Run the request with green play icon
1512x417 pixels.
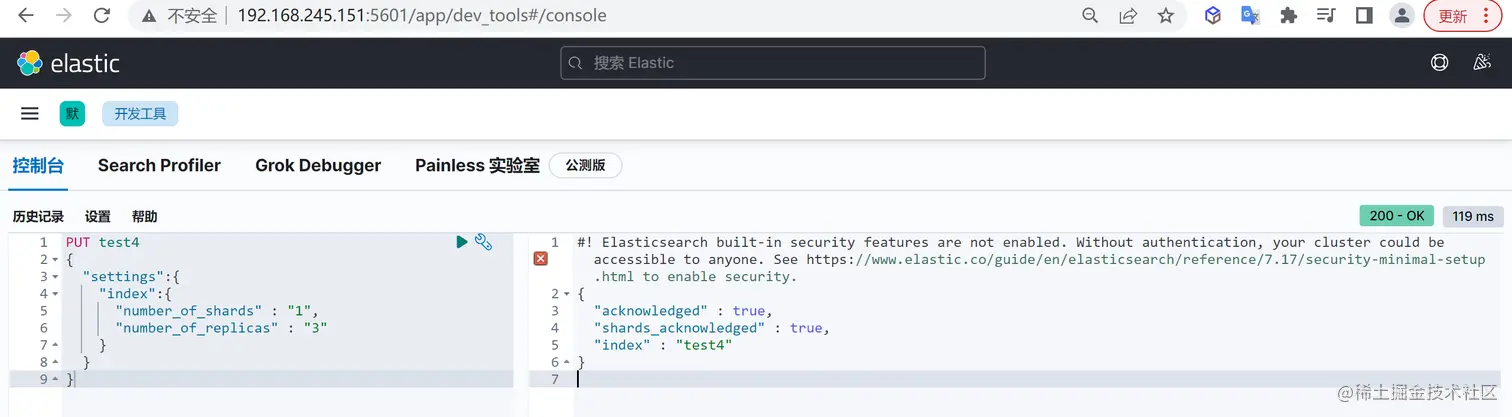[461, 242]
